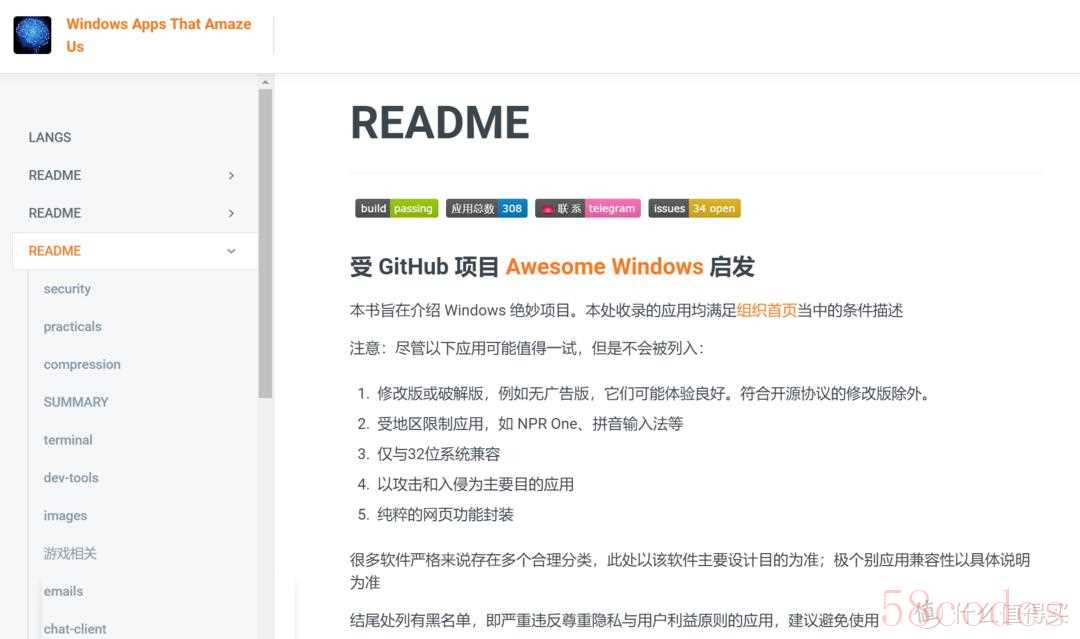
Task: Collapse the orange README section chevron
Action: 231,251
